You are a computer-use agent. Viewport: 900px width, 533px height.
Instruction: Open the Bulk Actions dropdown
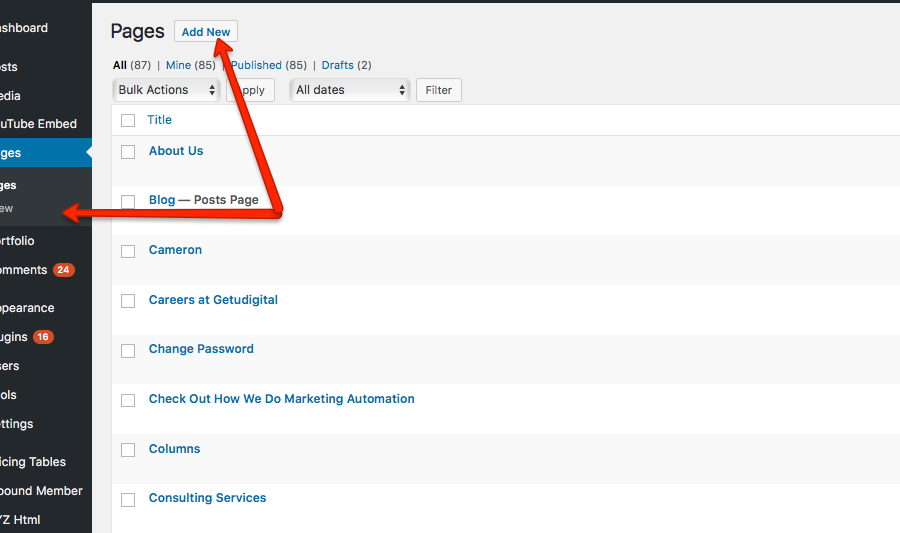167,90
